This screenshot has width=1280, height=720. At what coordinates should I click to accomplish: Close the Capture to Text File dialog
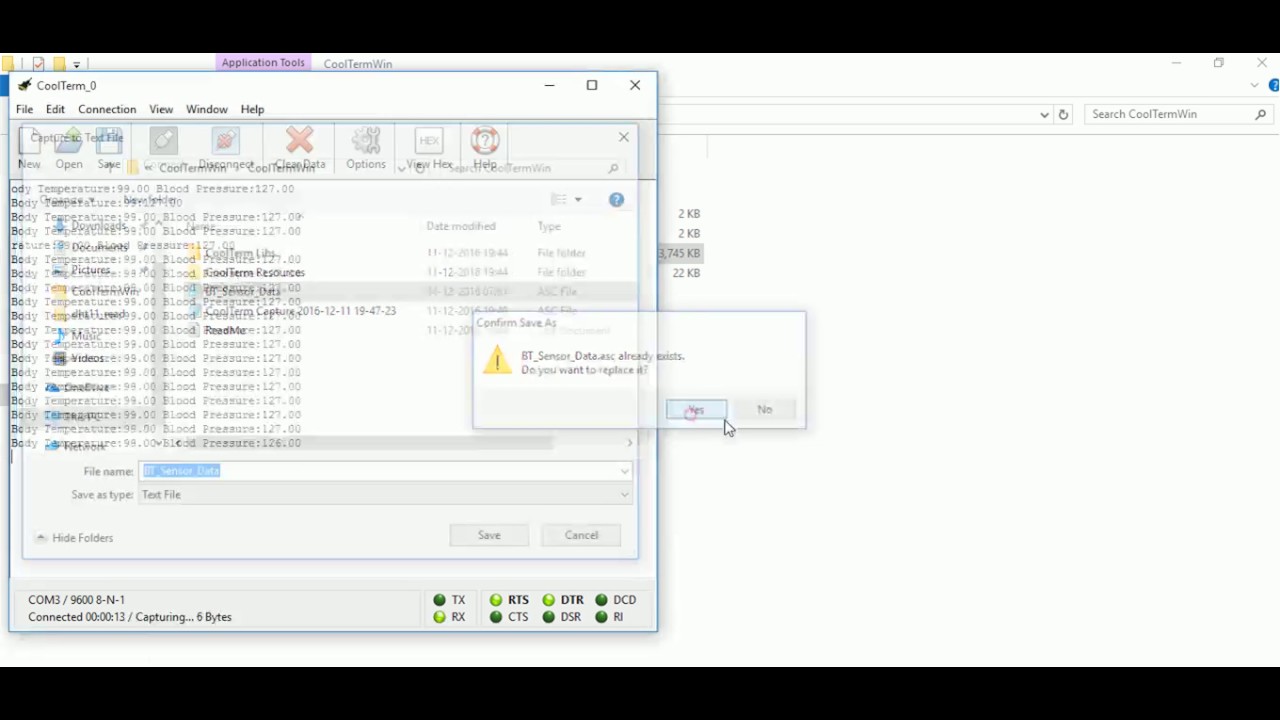(624, 137)
